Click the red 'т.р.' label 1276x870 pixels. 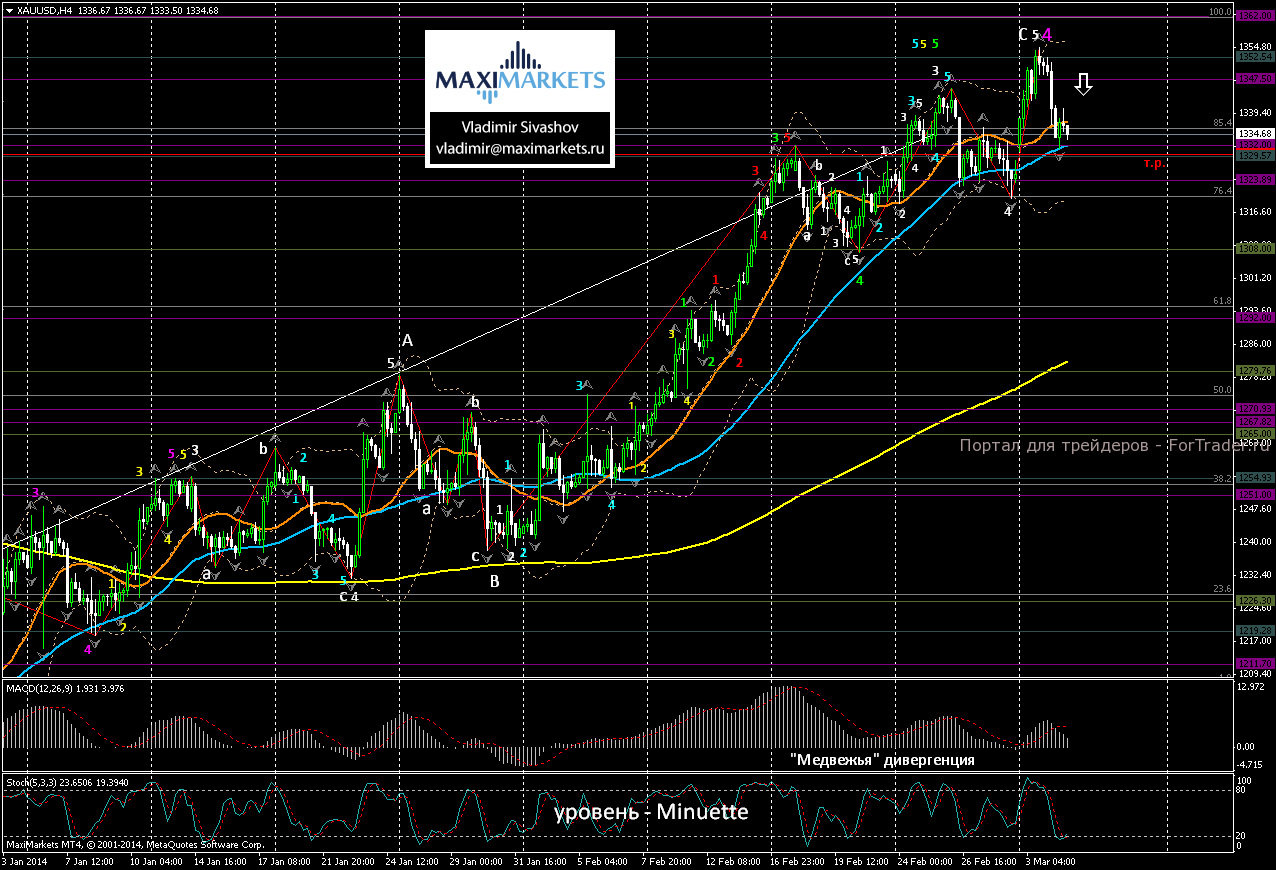[x=1153, y=162]
